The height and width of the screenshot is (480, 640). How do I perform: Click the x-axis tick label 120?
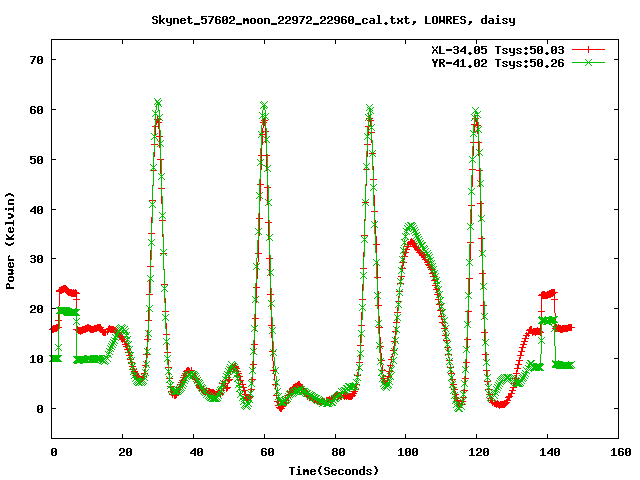pyautogui.click(x=479, y=452)
